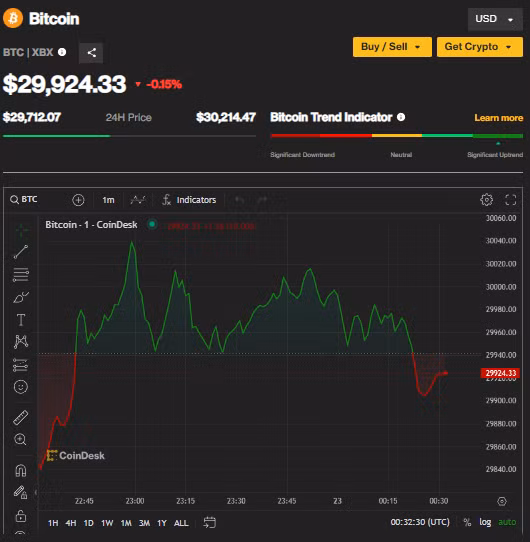Open the emoji icons tool
The height and width of the screenshot is (542, 530).
coord(20,386)
